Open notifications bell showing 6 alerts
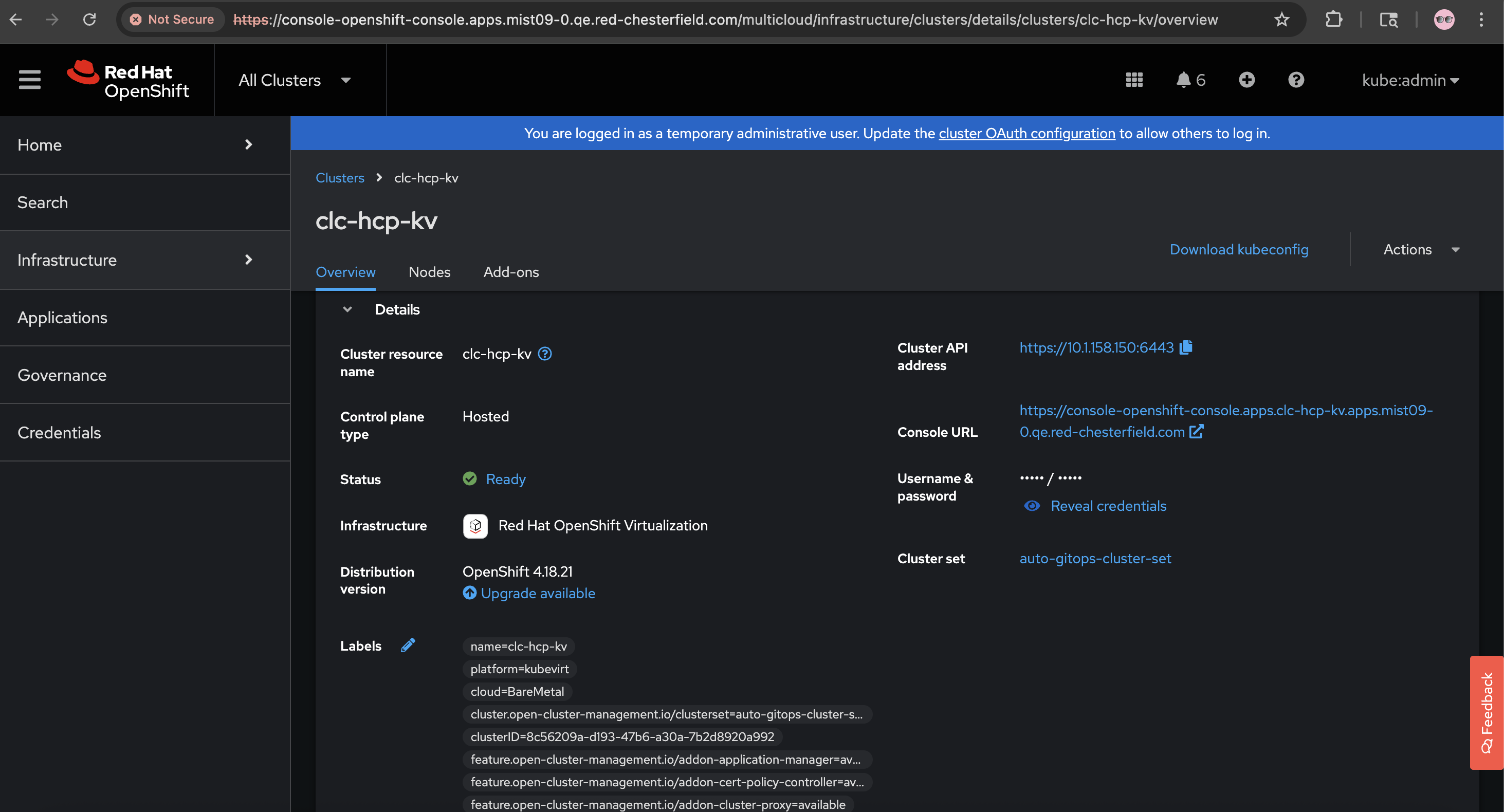The height and width of the screenshot is (812, 1504). [1190, 80]
